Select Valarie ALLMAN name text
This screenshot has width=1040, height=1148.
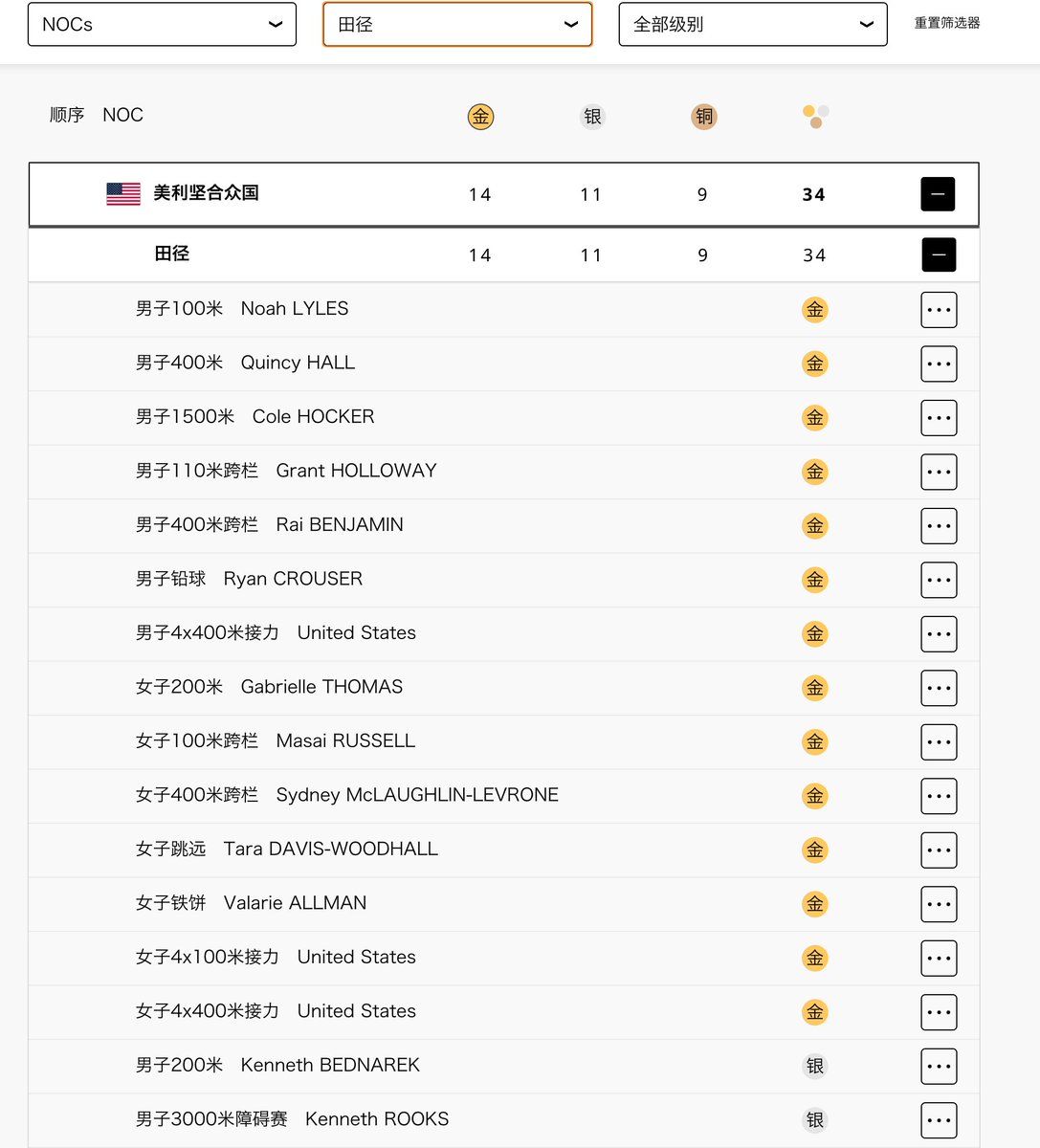295,903
